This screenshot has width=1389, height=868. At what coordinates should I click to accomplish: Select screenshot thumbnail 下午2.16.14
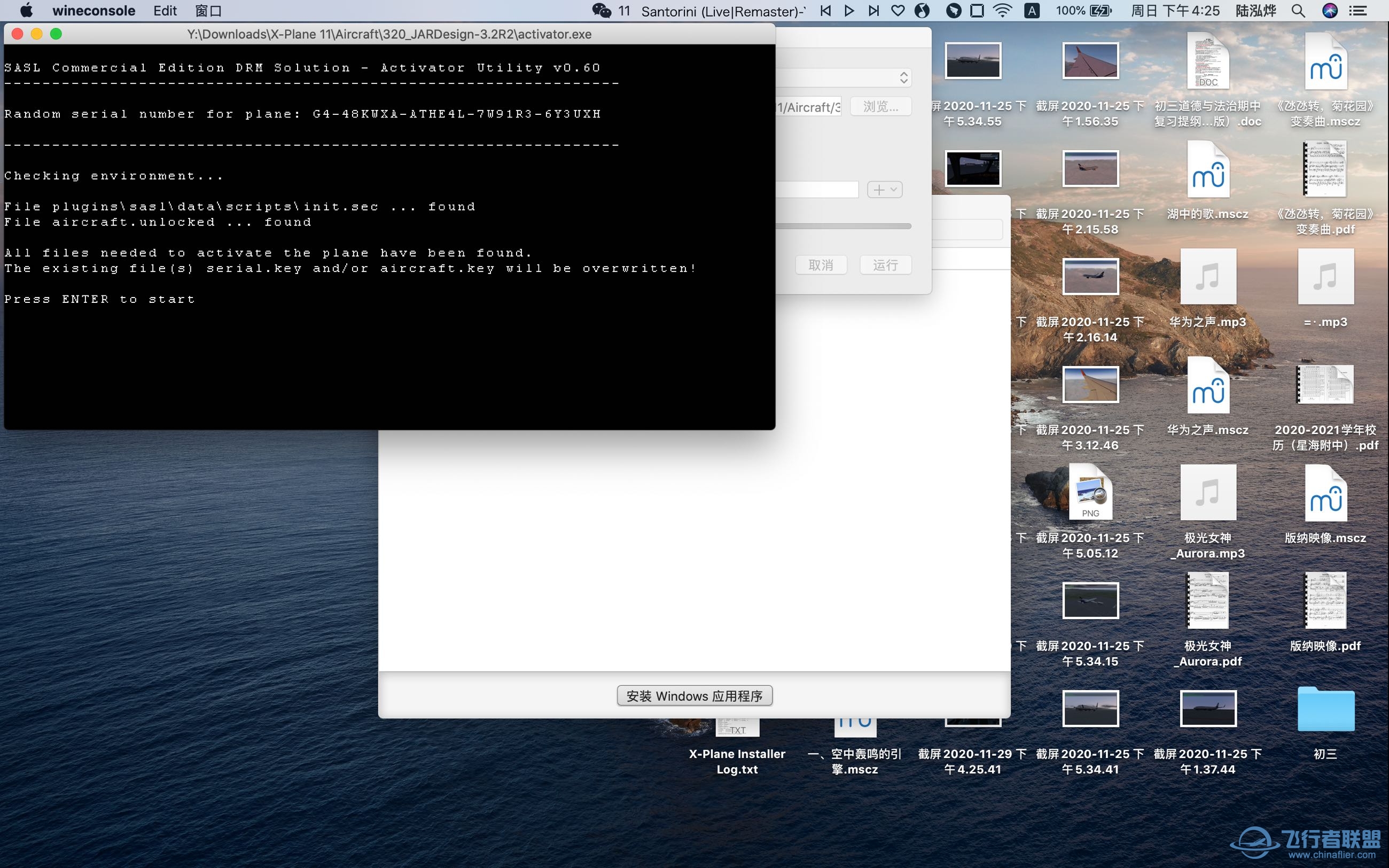(1090, 277)
